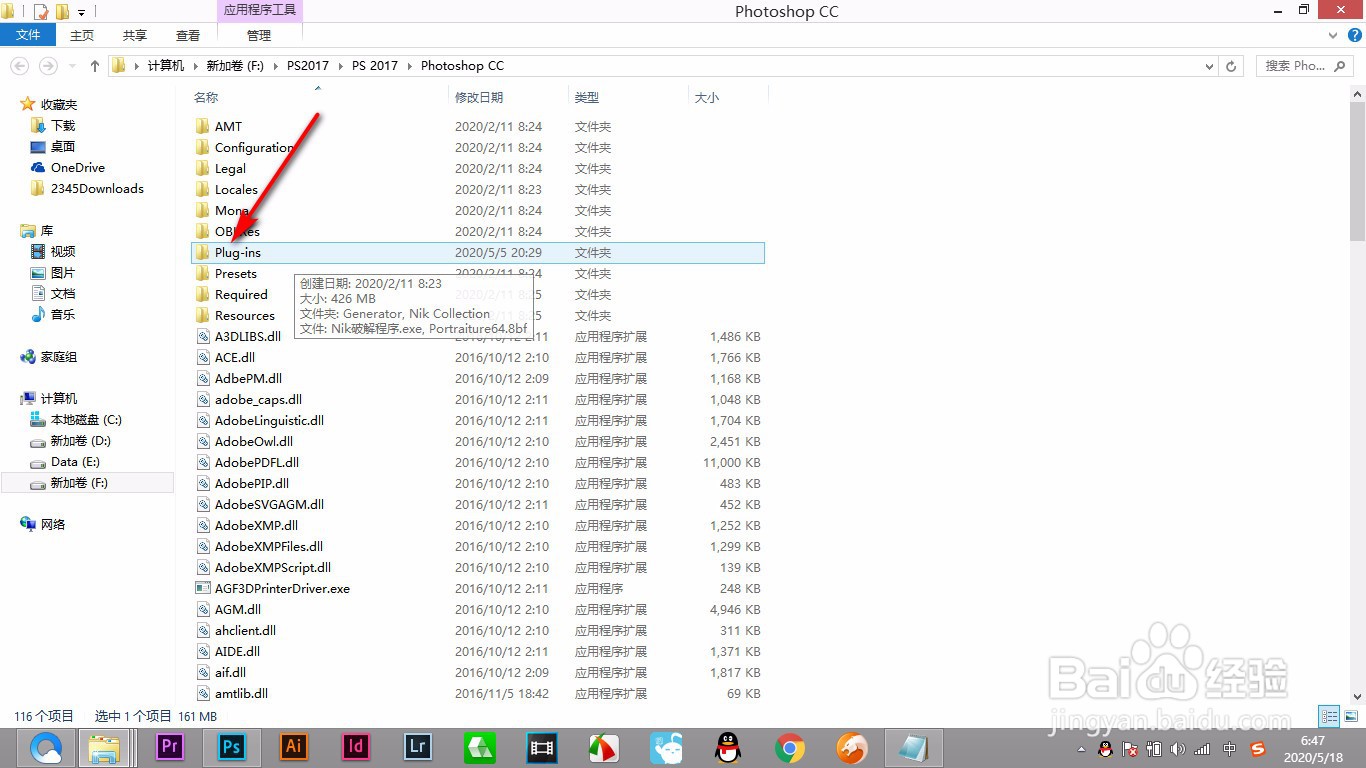
Task: Expand the 计算机 breadcrumb arrow
Action: coord(195,66)
